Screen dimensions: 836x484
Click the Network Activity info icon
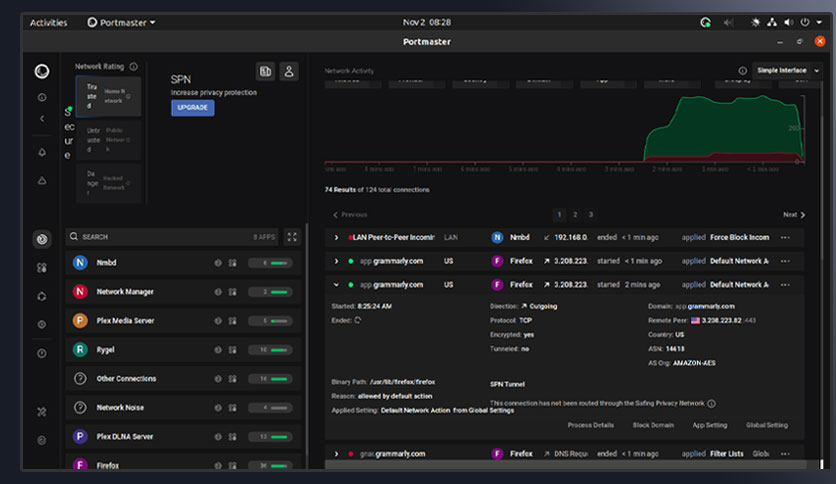[x=743, y=70]
